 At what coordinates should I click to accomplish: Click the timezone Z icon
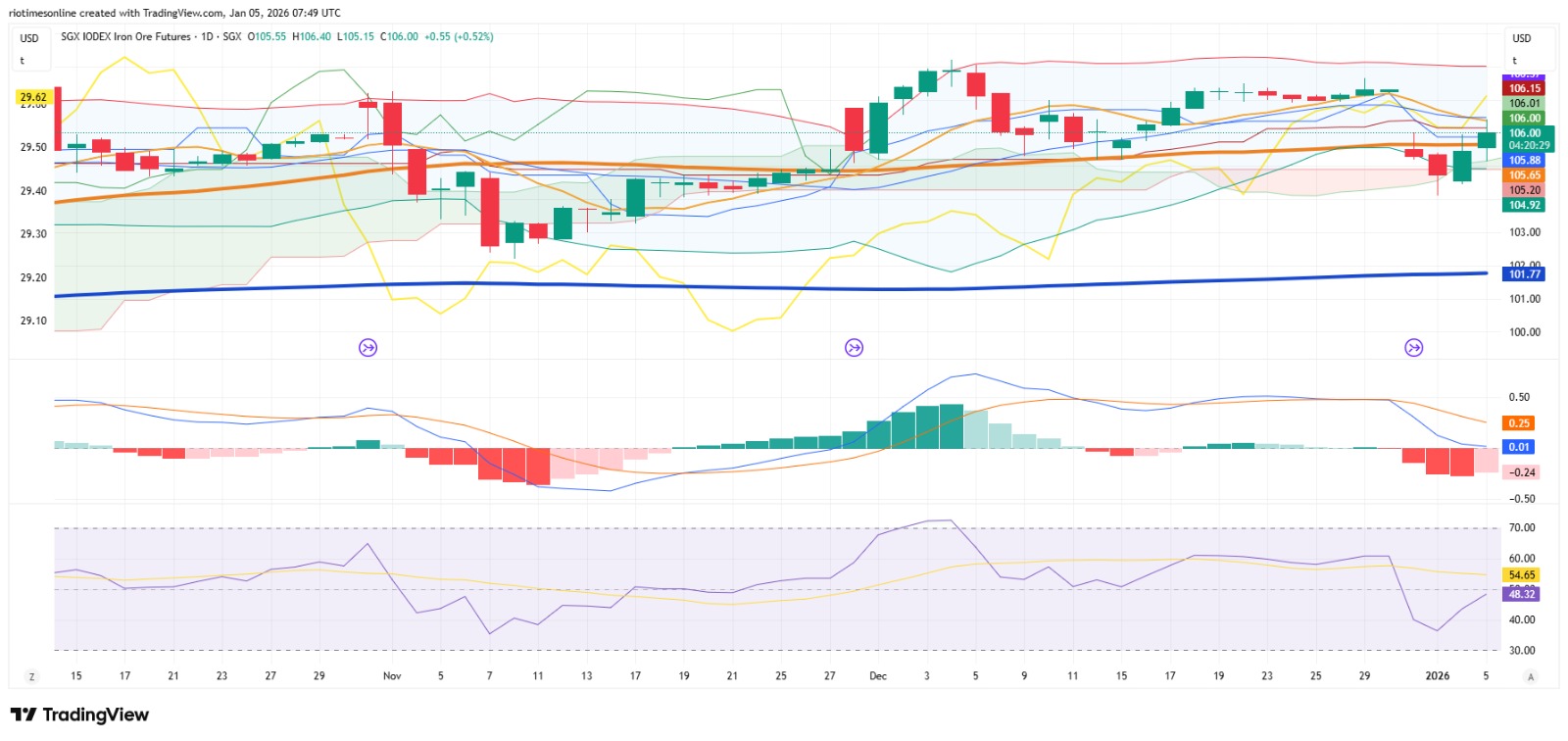[x=31, y=676]
